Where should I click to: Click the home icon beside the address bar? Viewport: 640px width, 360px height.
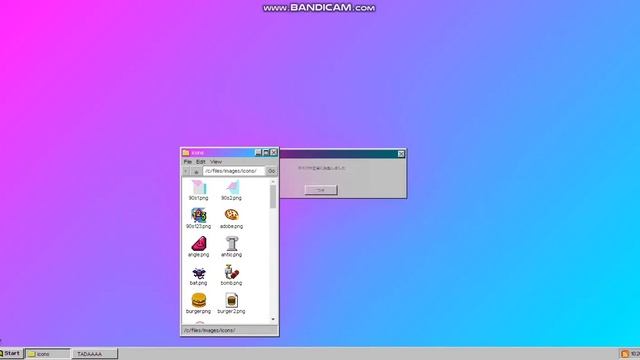[x=196, y=171]
